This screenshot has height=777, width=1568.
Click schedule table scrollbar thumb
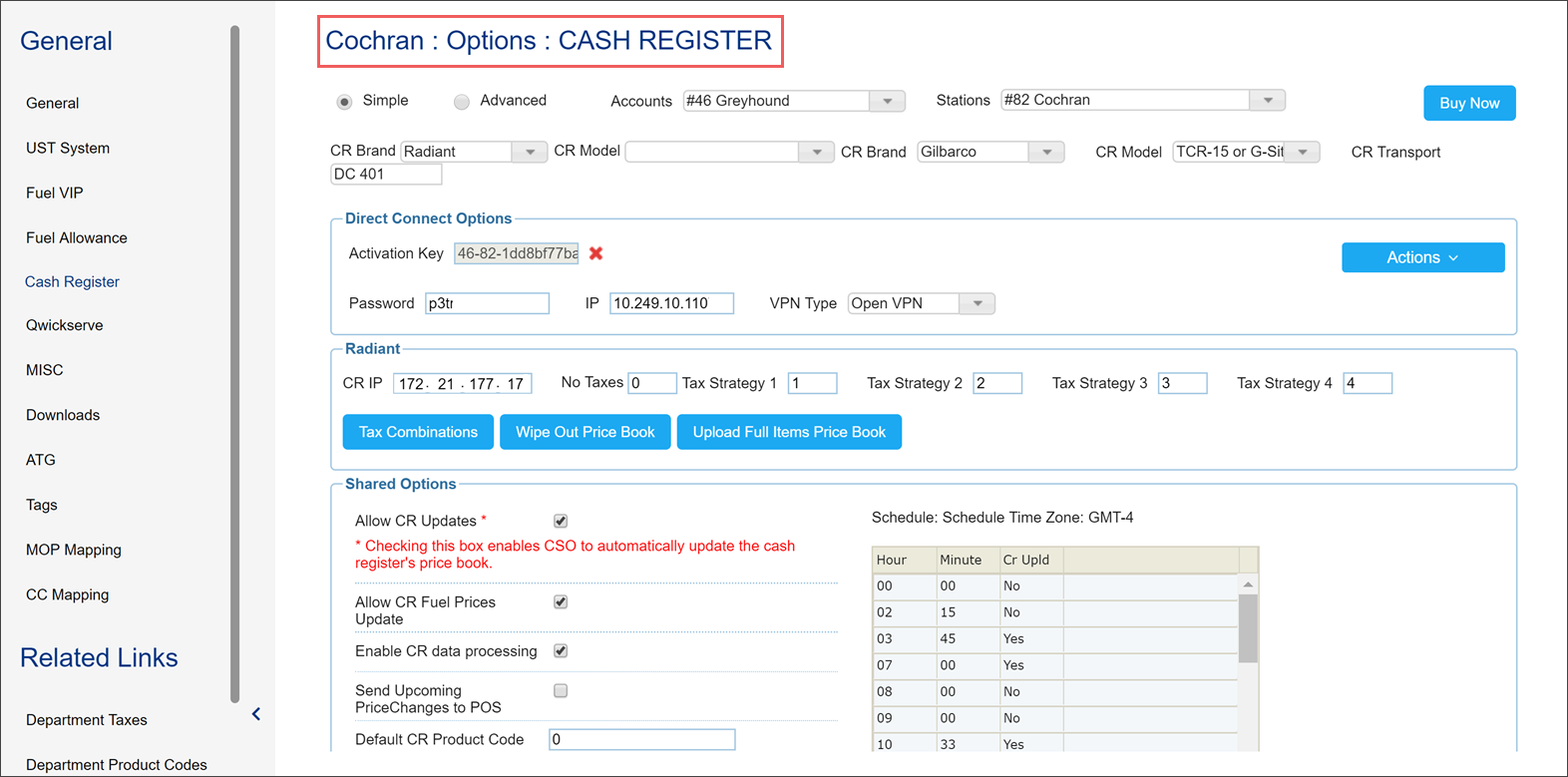click(x=1248, y=628)
